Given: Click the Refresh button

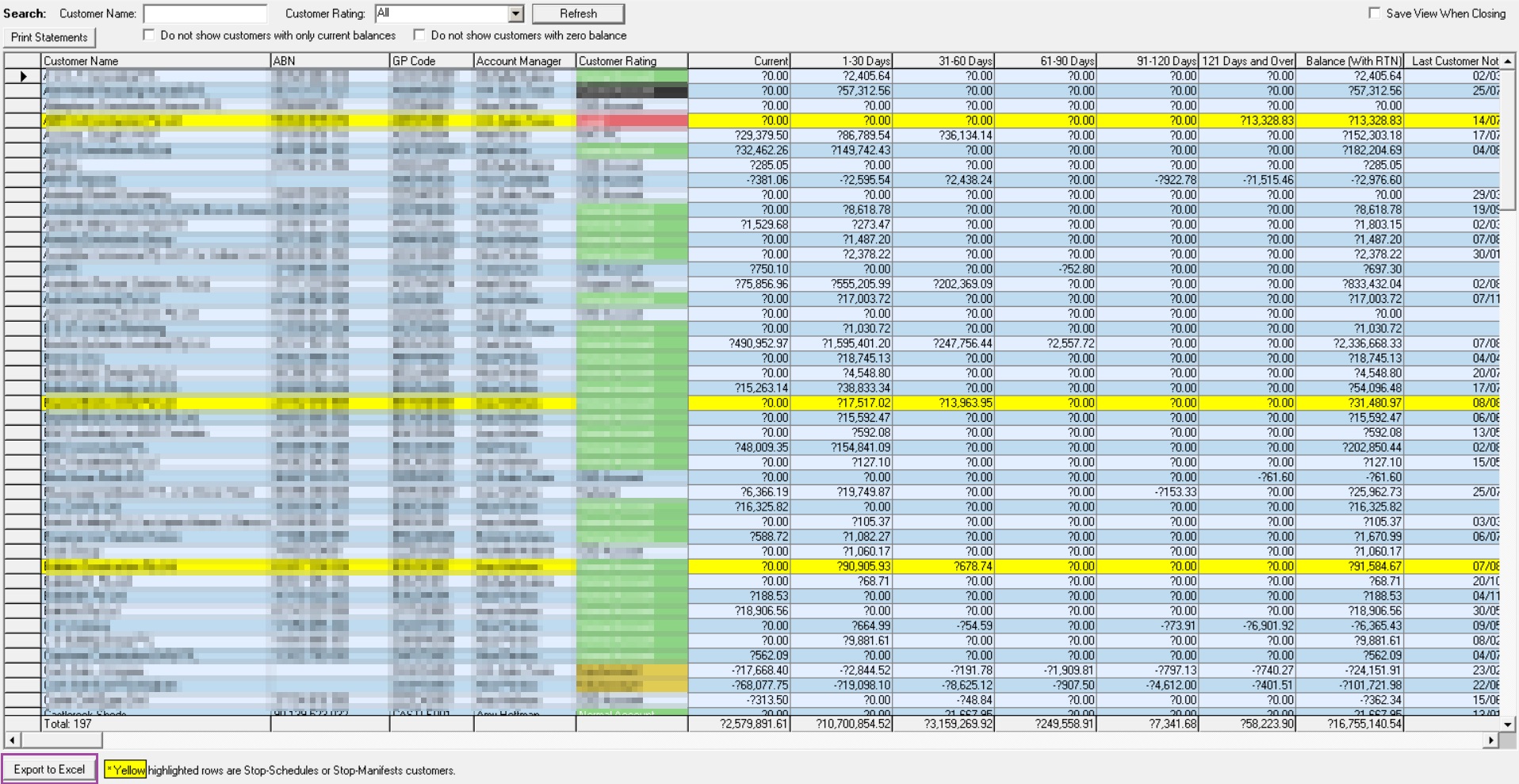Looking at the screenshot, I should pyautogui.click(x=579, y=13).
